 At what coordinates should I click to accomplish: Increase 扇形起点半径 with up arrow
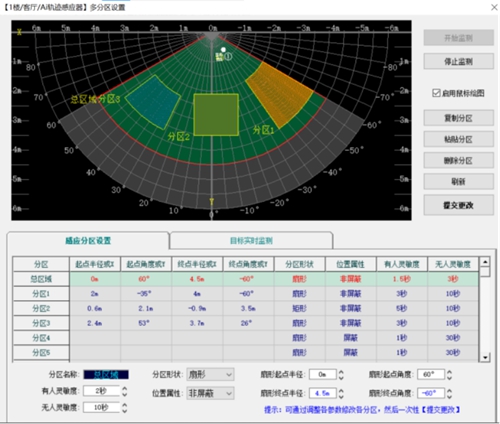click(x=341, y=372)
